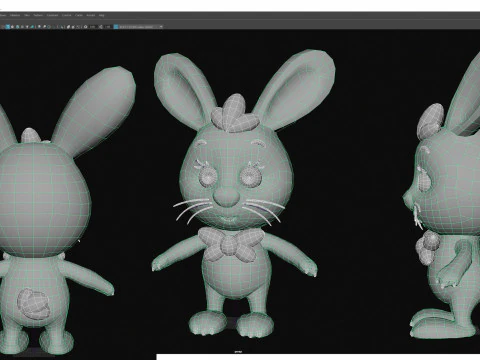Open the Skeleton menu
Screen dimensions: 480x360
[x=15, y=15]
